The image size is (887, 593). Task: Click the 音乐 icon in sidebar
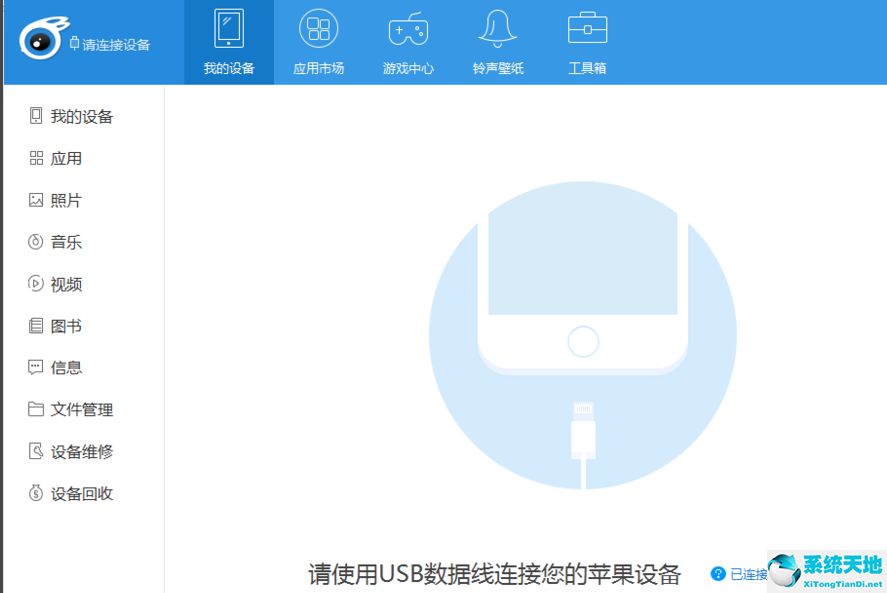point(36,242)
